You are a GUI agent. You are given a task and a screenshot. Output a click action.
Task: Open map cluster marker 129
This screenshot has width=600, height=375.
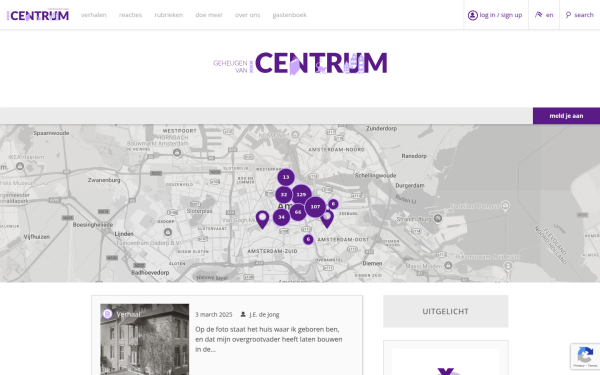point(301,195)
